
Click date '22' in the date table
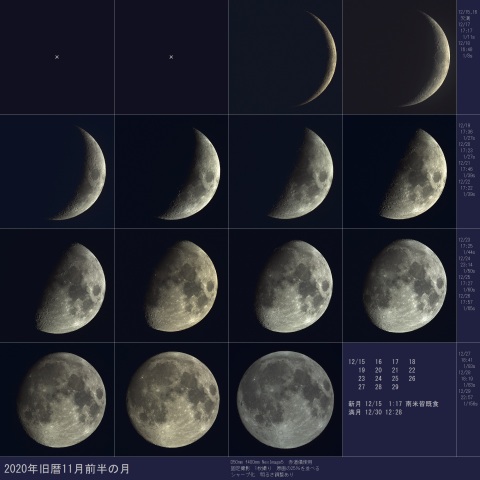[x=412, y=370]
